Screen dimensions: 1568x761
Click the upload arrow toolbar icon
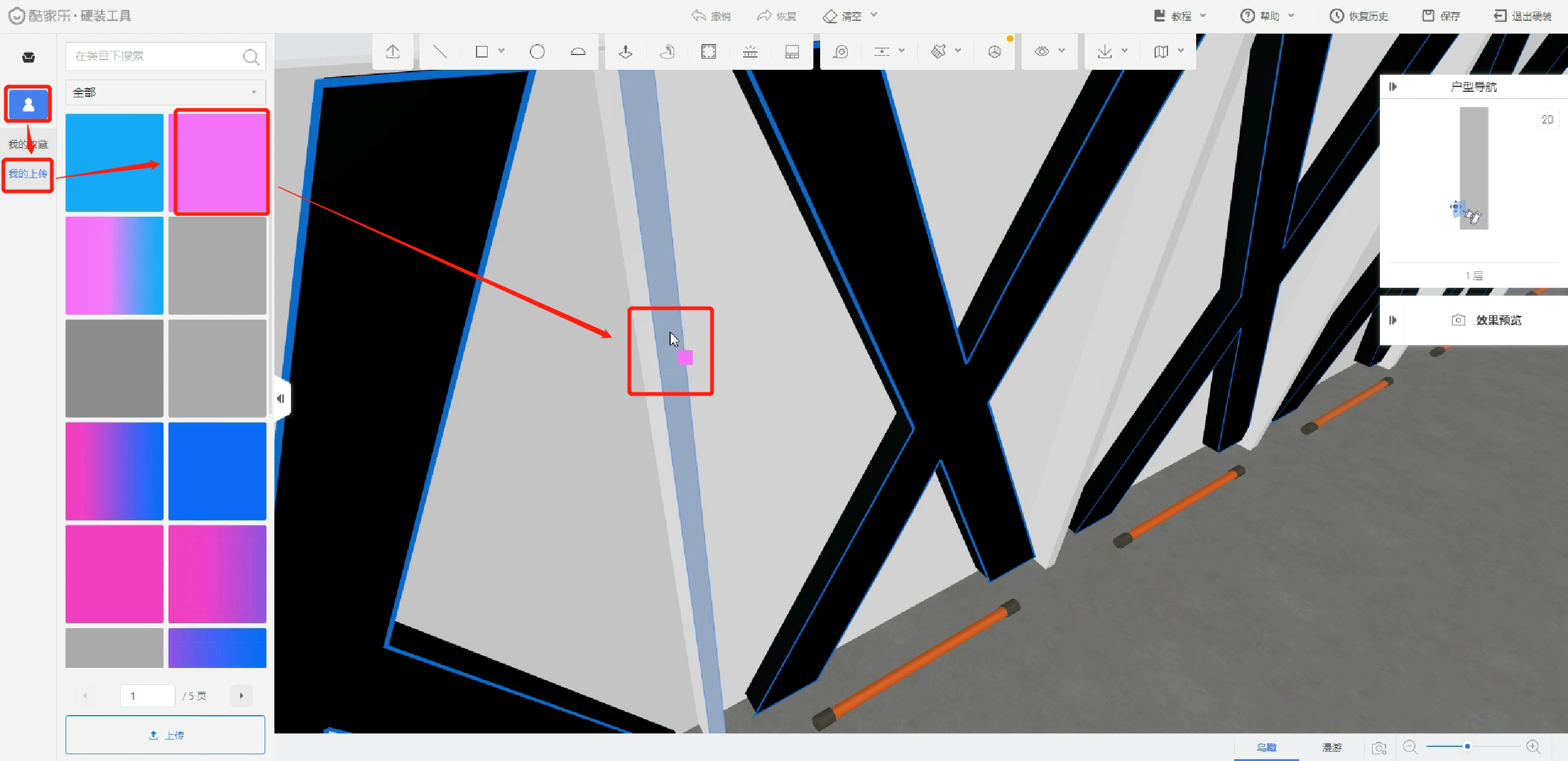(x=393, y=51)
